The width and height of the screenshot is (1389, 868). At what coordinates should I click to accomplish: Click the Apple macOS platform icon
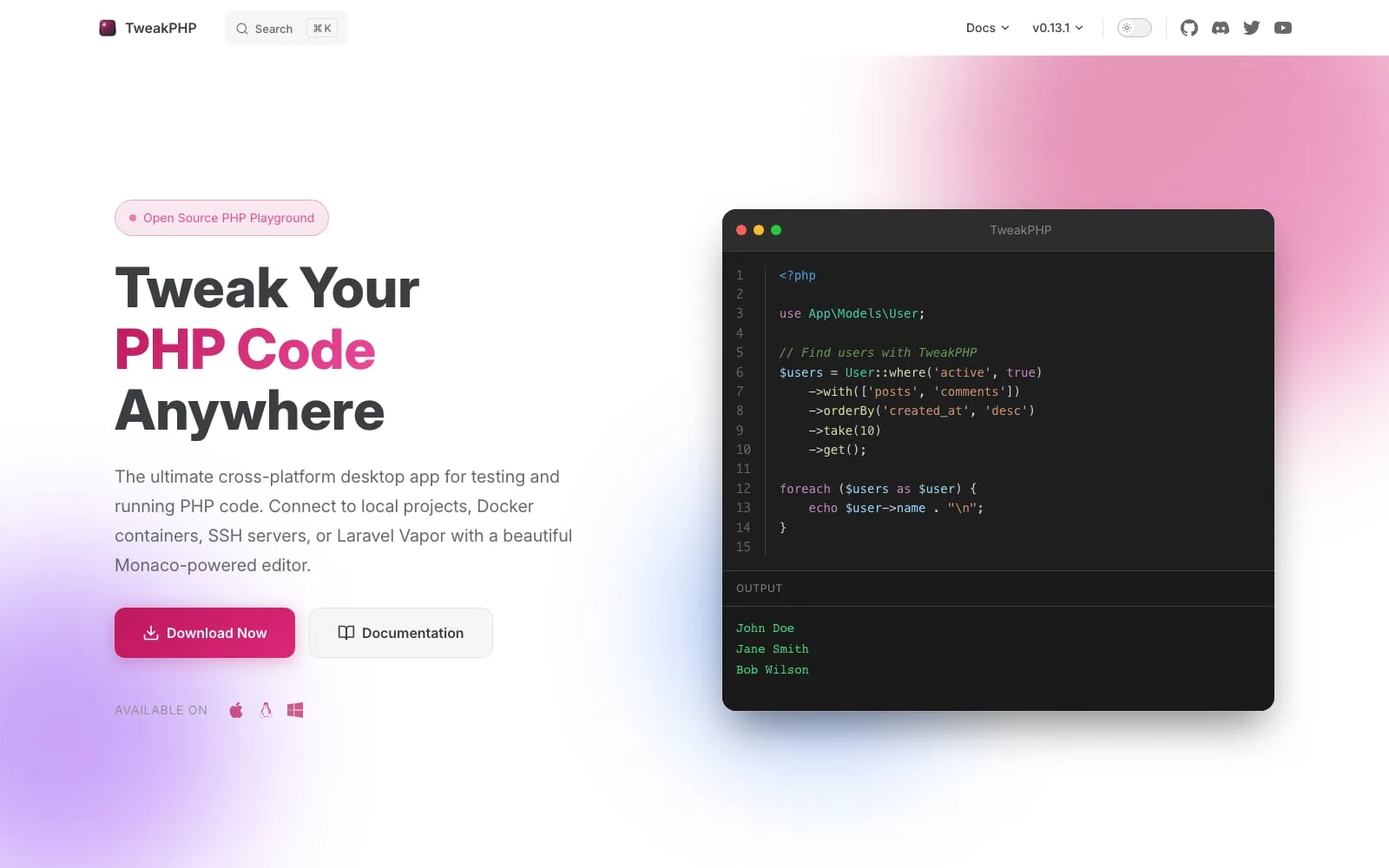[x=236, y=710]
